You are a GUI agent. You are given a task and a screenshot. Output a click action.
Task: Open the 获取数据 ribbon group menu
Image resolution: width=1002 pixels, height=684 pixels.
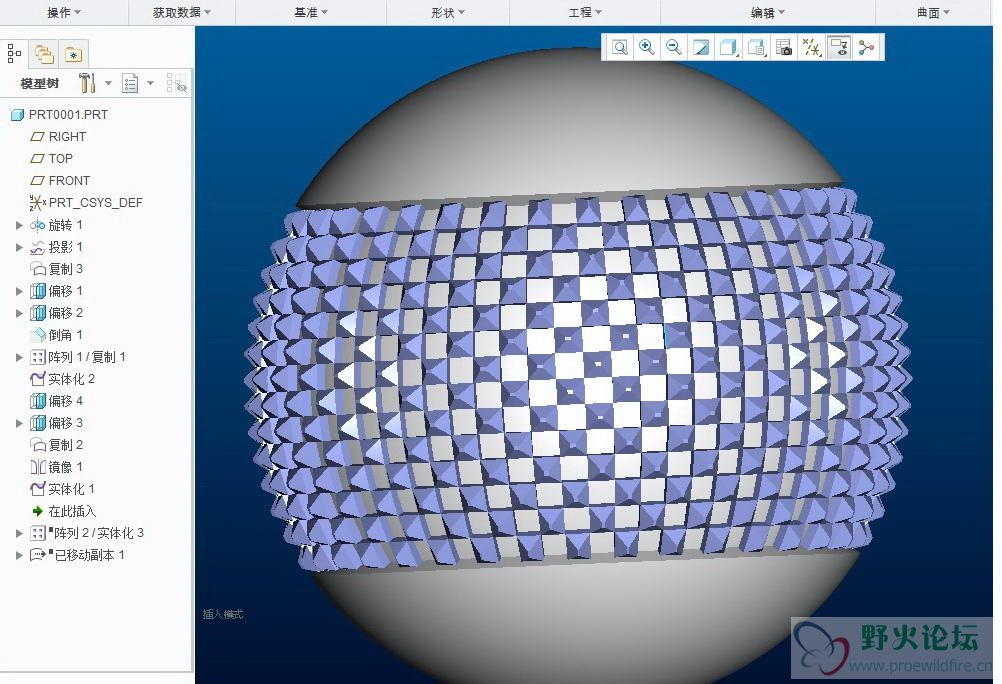pos(181,12)
